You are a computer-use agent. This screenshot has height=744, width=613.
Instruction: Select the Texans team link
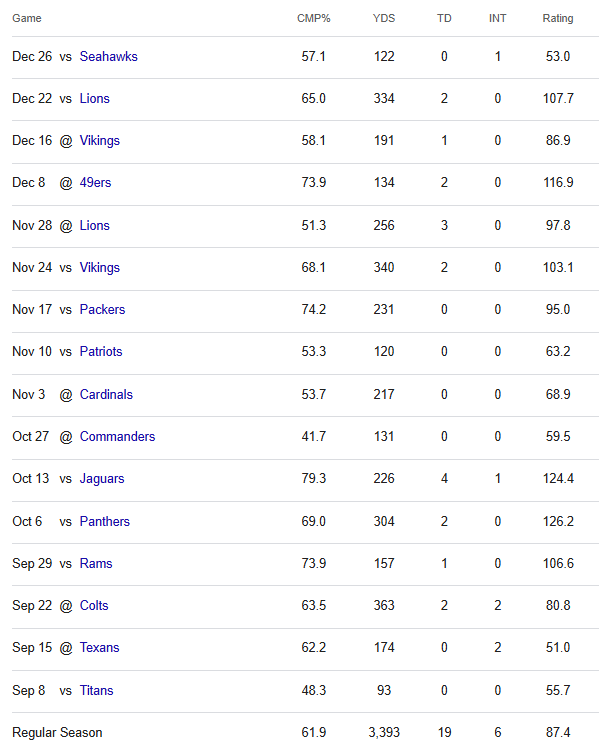click(99, 648)
